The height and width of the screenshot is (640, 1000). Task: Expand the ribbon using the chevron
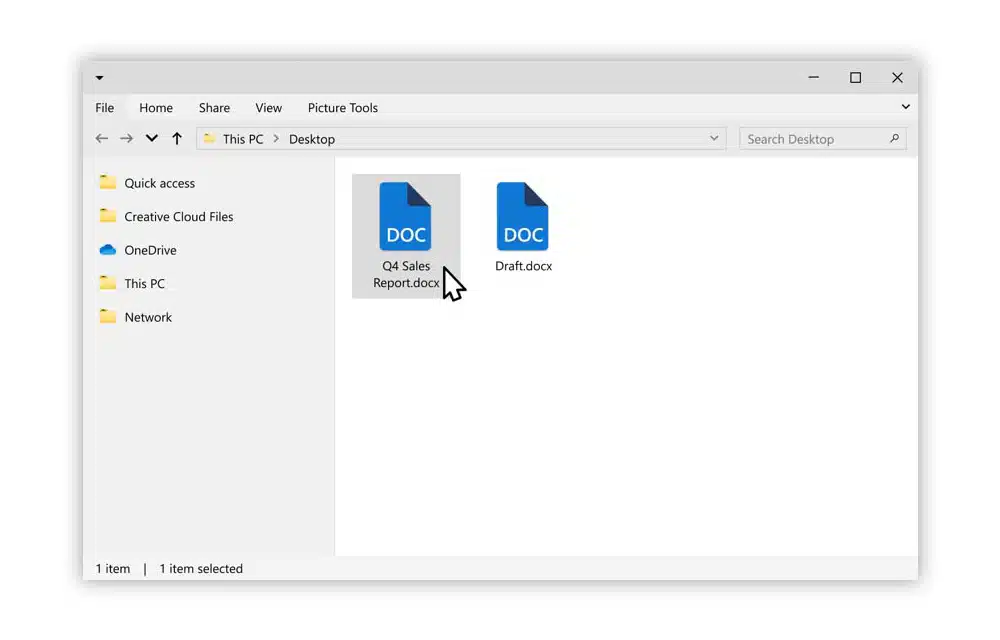[905, 107]
